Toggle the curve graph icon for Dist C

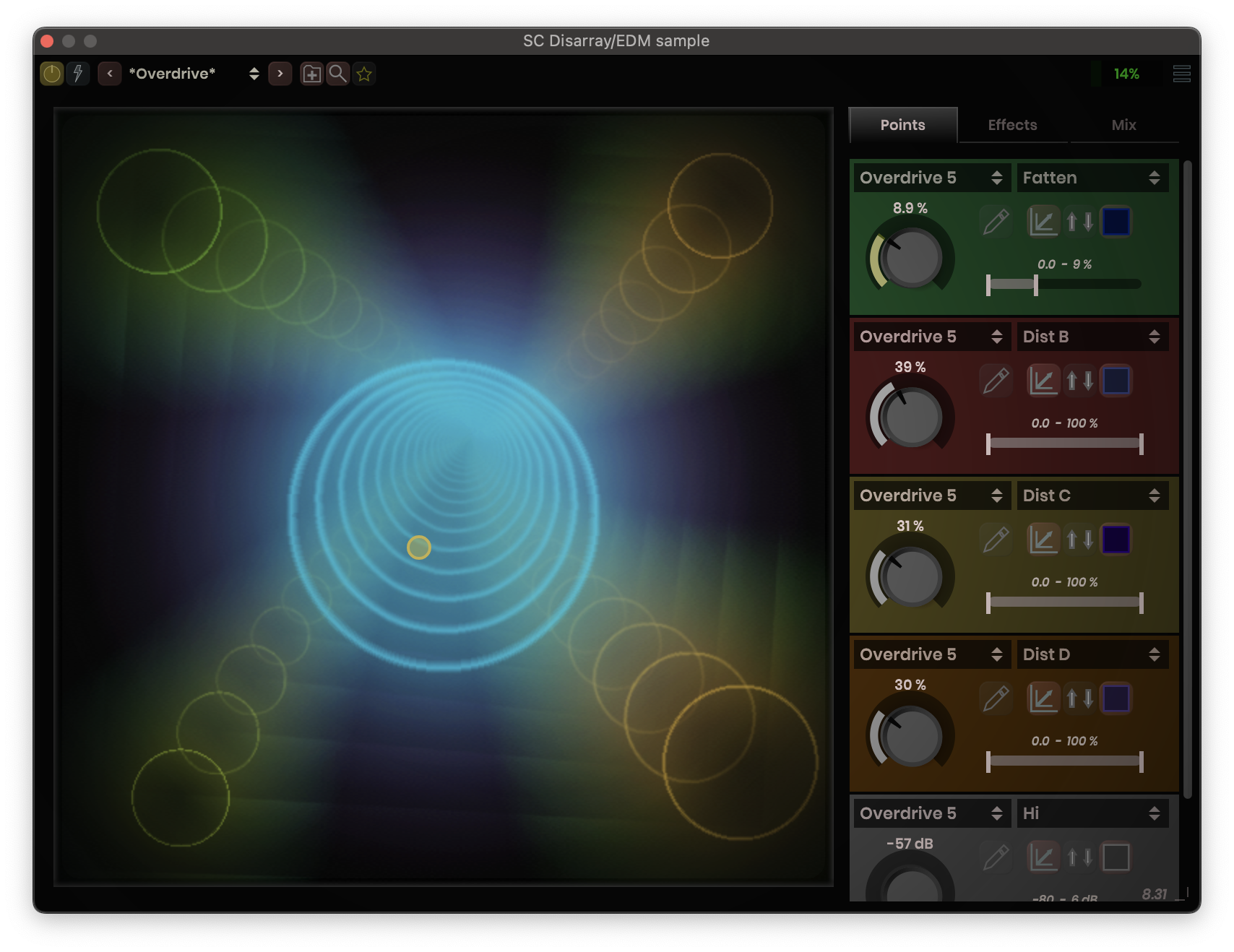(1043, 540)
